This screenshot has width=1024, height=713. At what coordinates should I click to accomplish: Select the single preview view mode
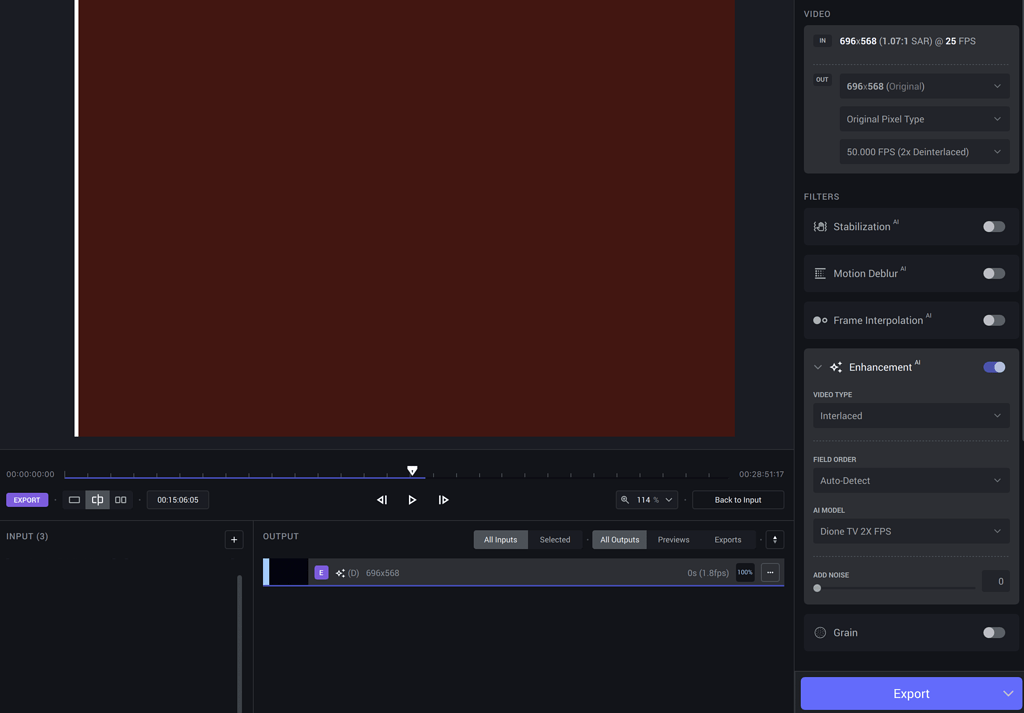tap(74, 499)
